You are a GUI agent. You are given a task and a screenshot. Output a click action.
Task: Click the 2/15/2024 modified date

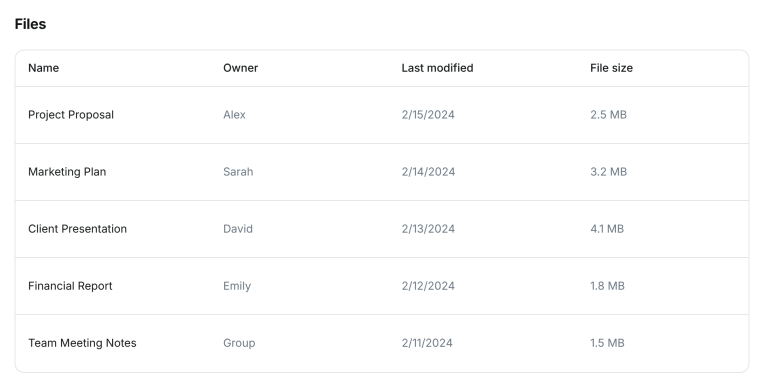pyautogui.click(x=428, y=115)
